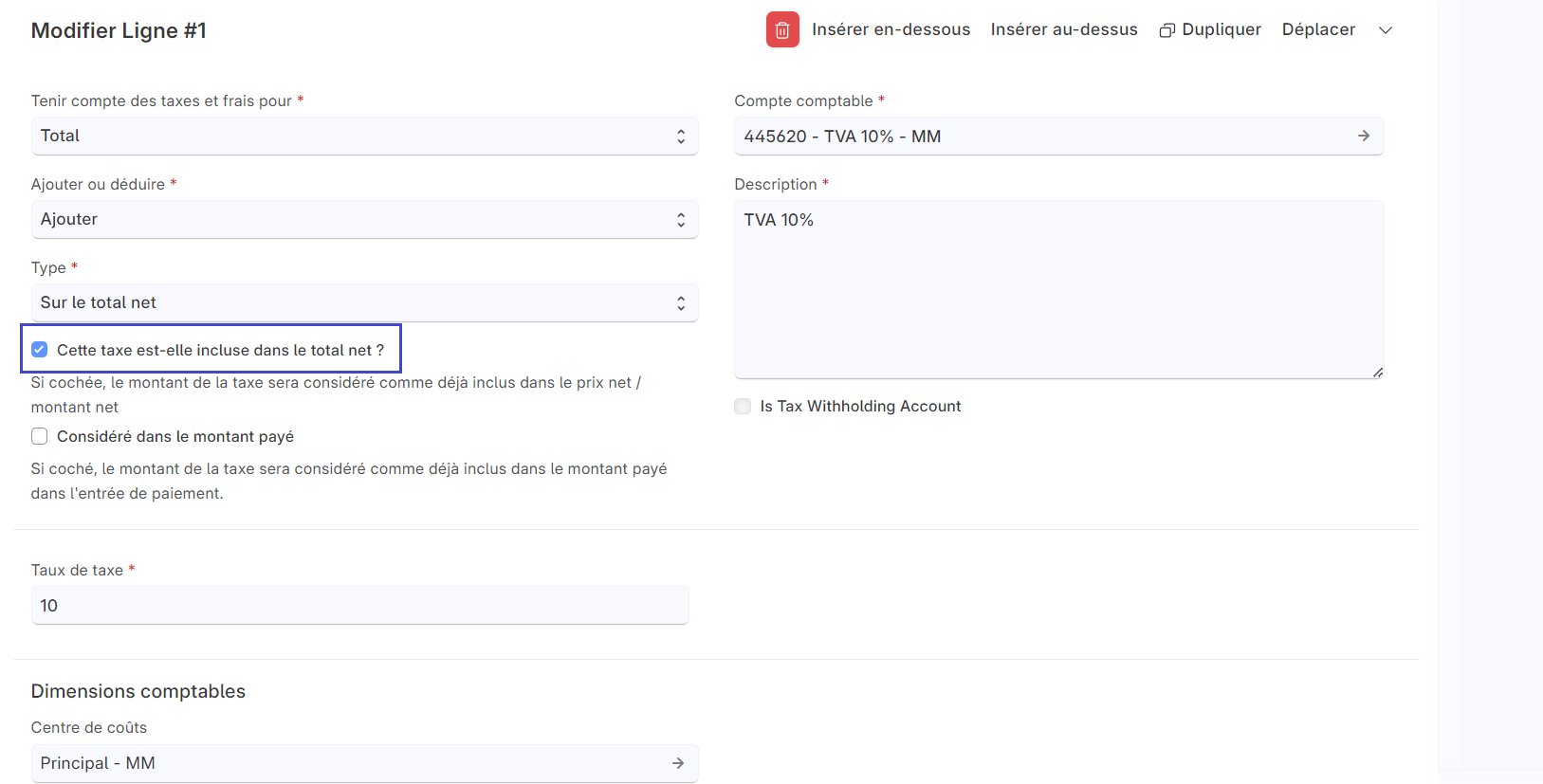Screen dimensions: 1543x784
Task: Click inside the Description text area
Action: point(1057,289)
